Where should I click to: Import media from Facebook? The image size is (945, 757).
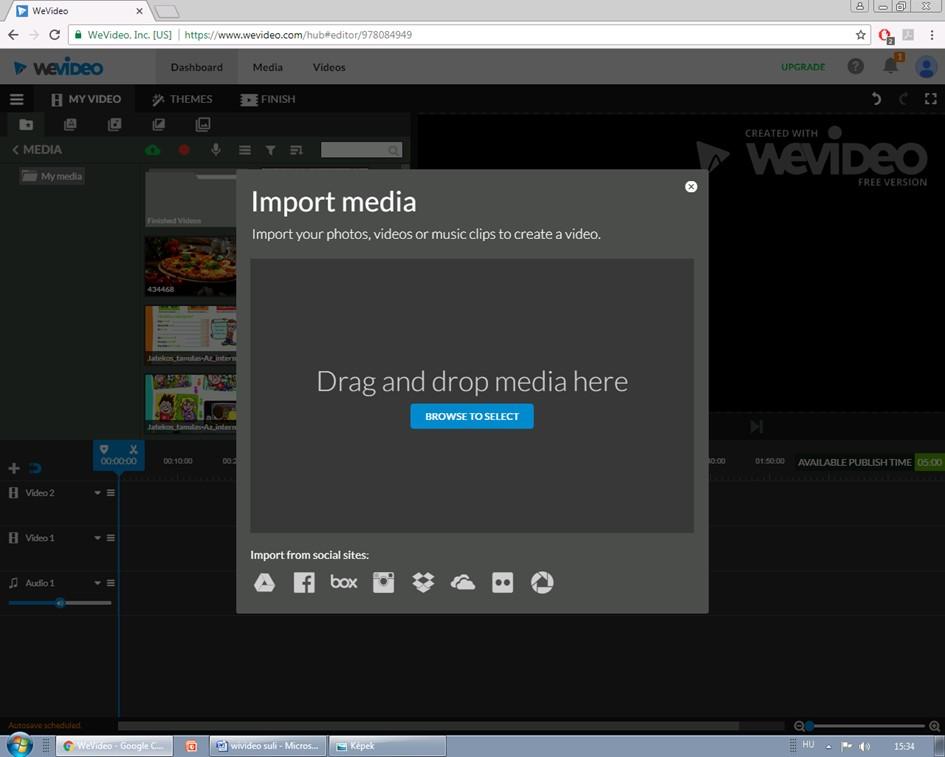(304, 582)
